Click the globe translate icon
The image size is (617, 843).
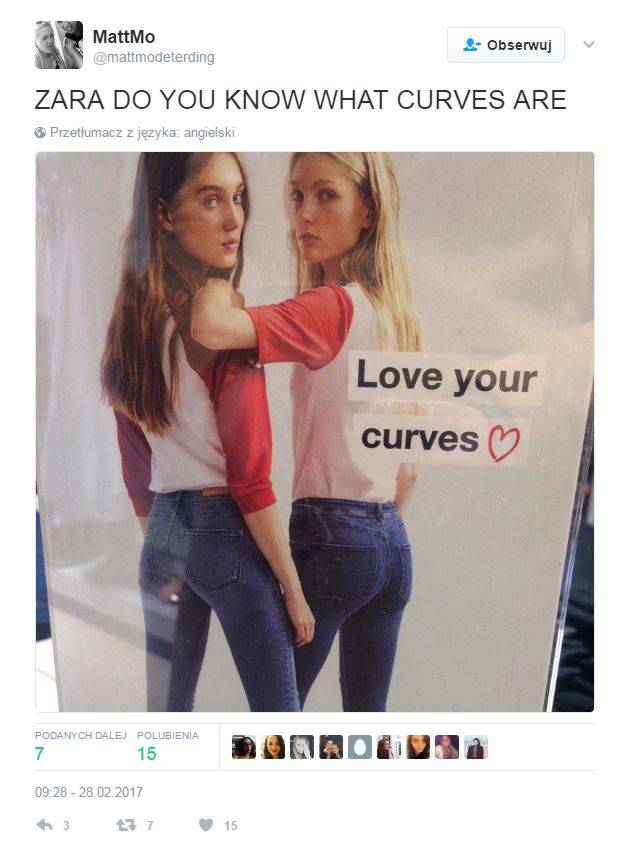pos(40,132)
